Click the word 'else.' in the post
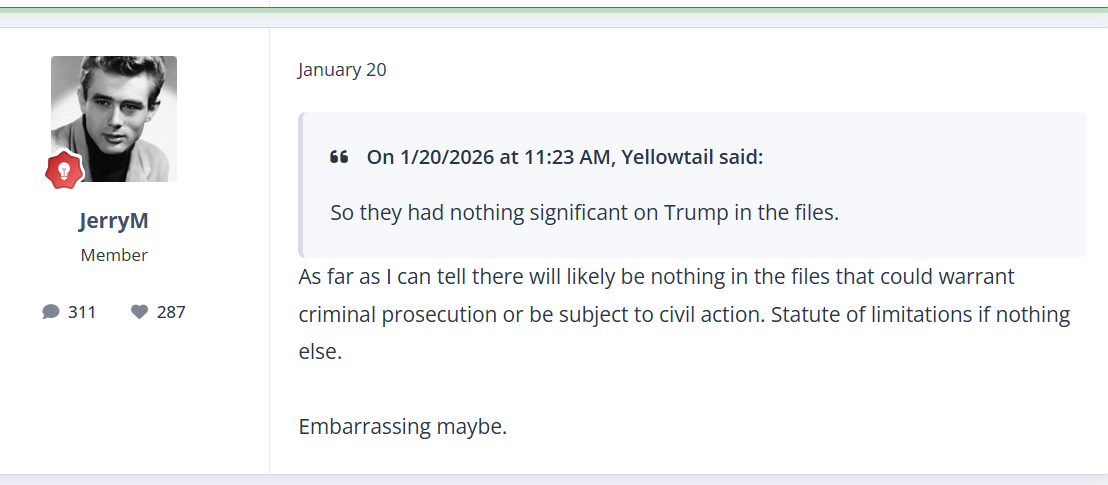Screen dimensions: 1108x485 coord(320,353)
